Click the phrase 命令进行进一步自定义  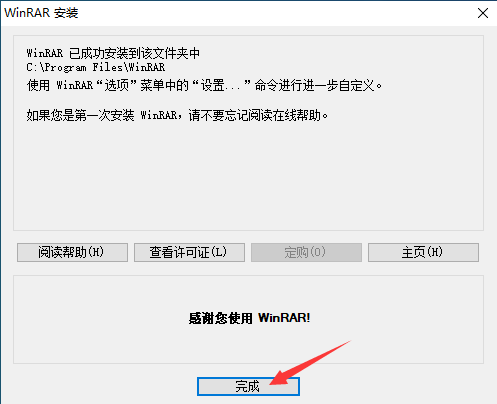[315, 86]
